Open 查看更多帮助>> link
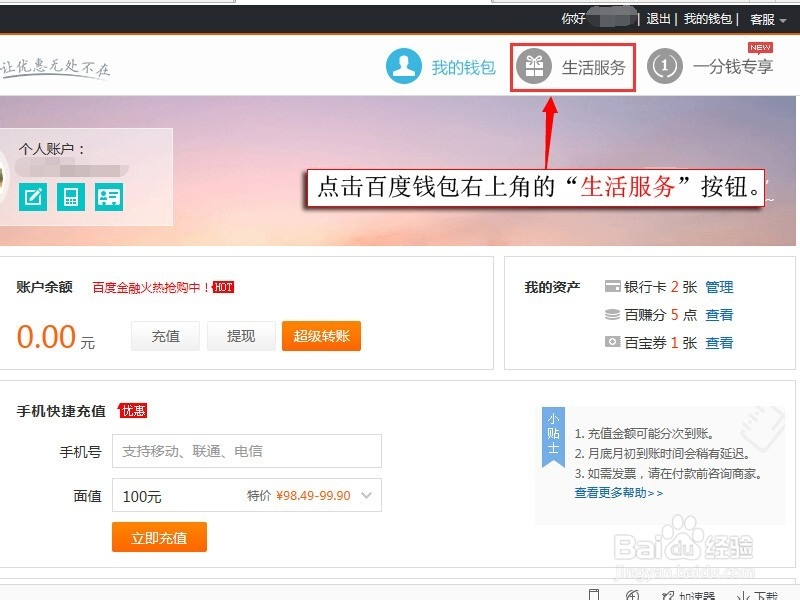The image size is (800, 600). pyautogui.click(x=618, y=493)
